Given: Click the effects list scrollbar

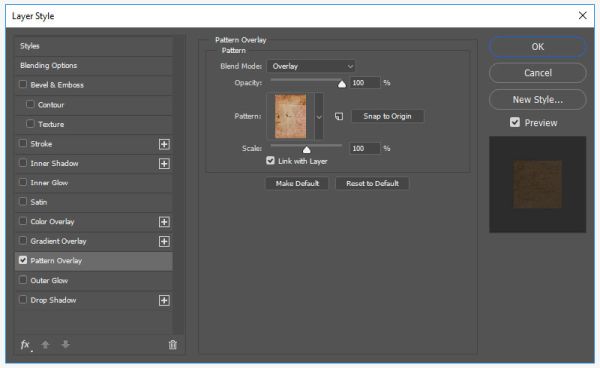Looking at the screenshot, I should pyautogui.click(x=178, y=186).
